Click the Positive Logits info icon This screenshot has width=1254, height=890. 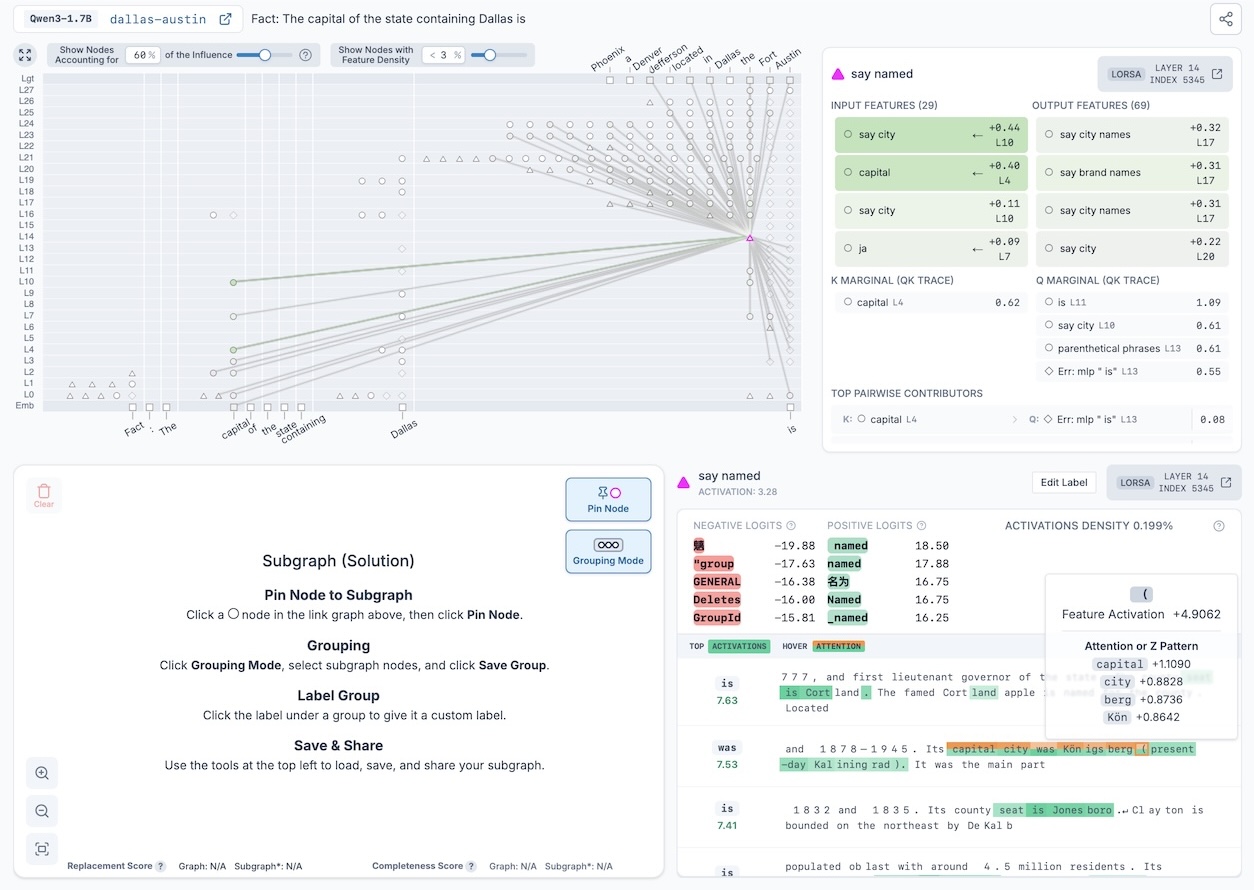[x=921, y=526]
